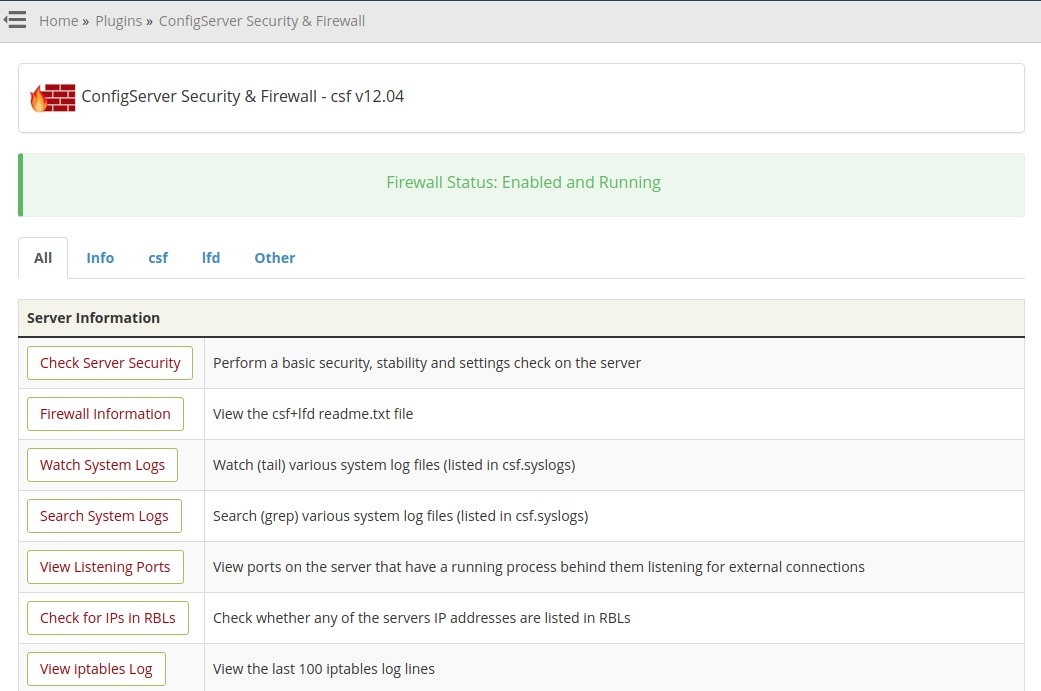Switch to the Info tab
Screen dimensions: 1041x691
pos(100,258)
